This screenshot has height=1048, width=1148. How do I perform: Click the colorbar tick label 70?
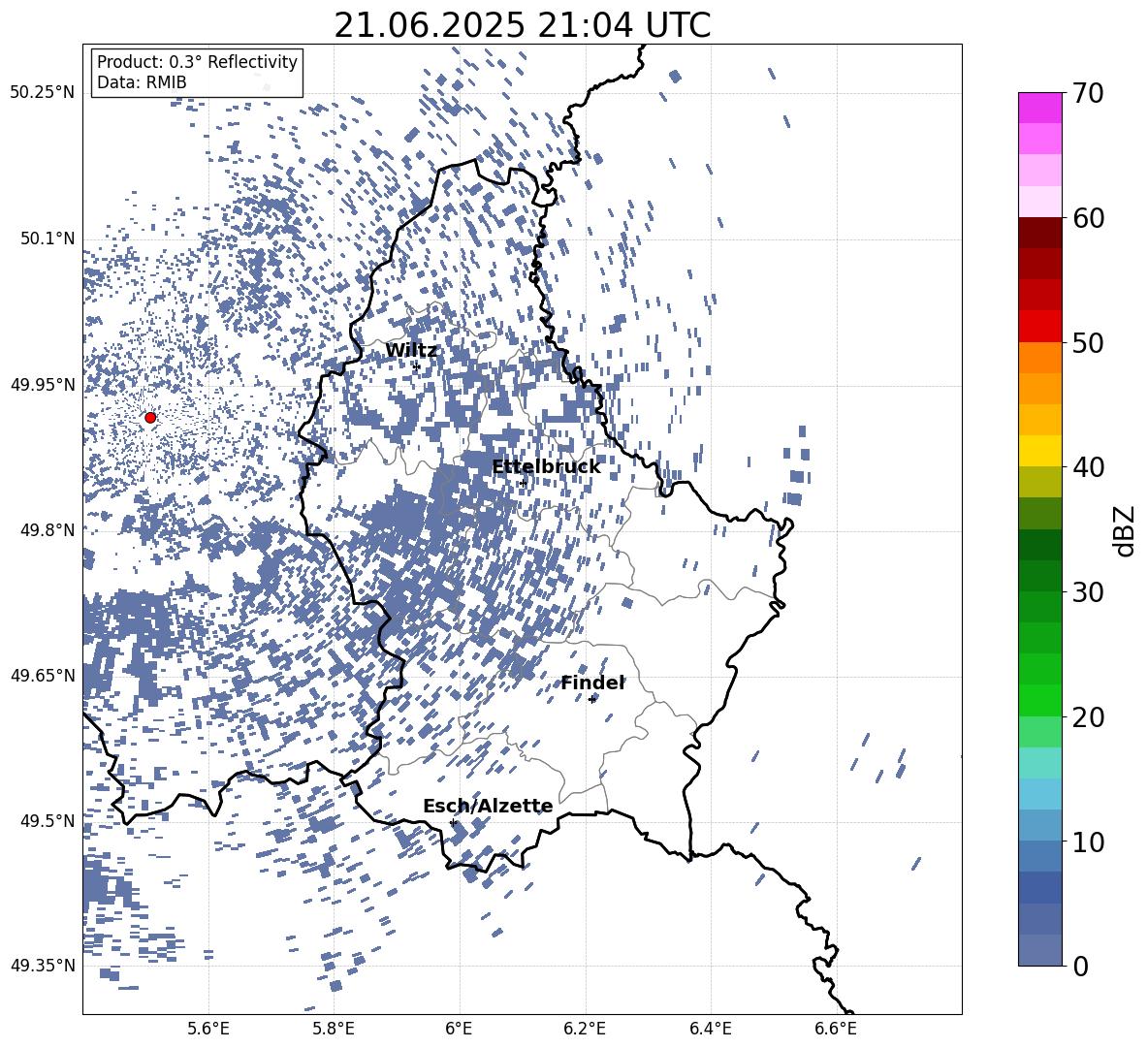point(1088,93)
